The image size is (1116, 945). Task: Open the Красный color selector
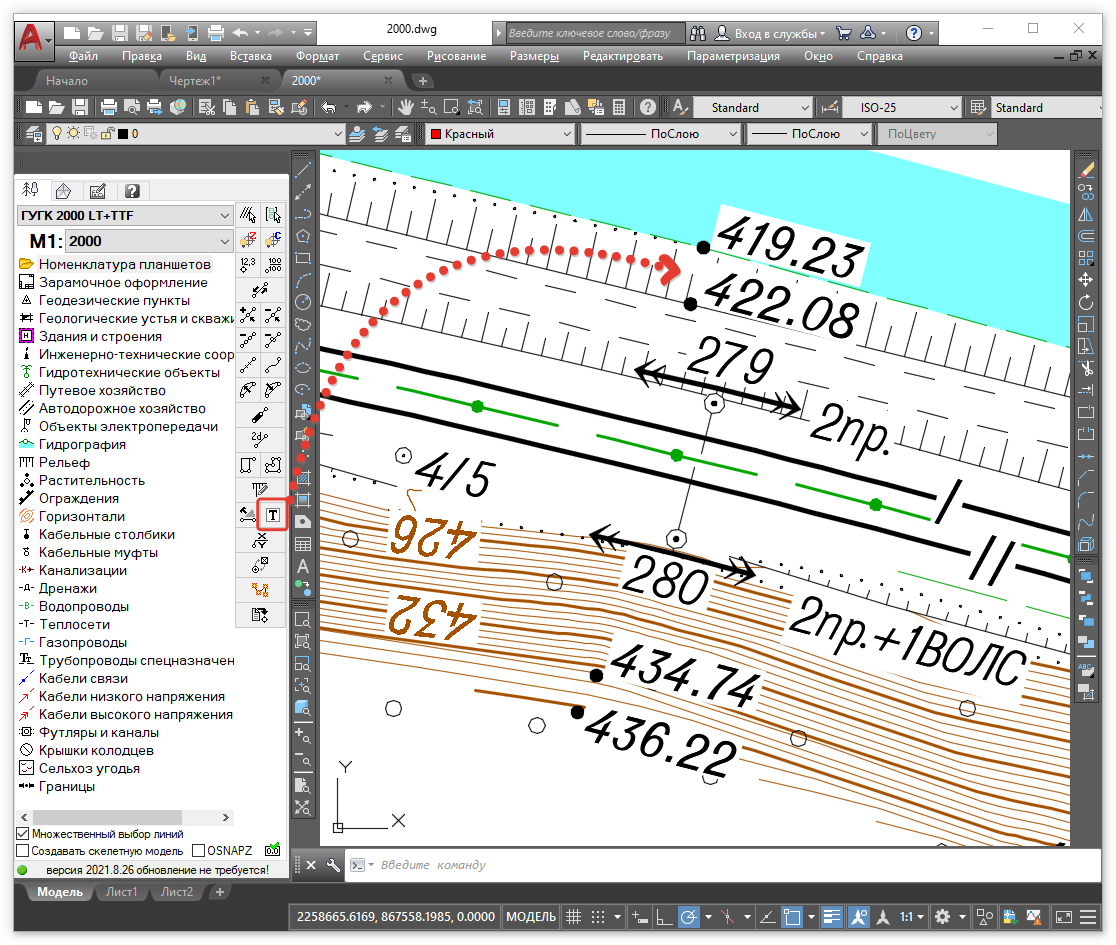click(x=500, y=134)
